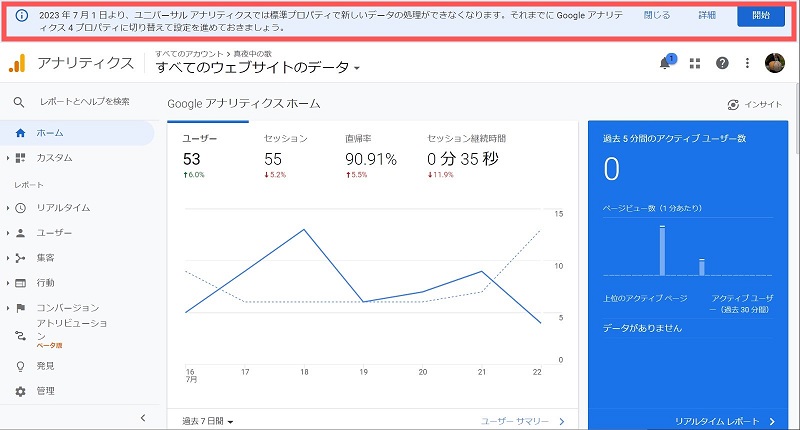
Task: Open the リアルタイム レポート link
Action: [717, 421]
